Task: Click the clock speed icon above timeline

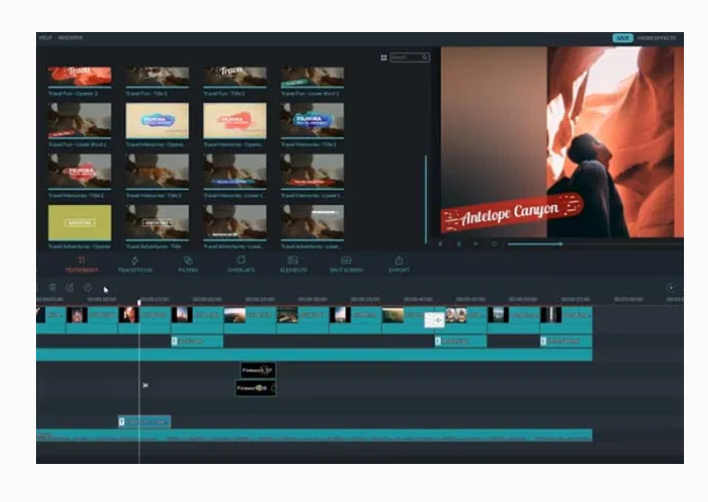Action: pyautogui.click(x=88, y=287)
